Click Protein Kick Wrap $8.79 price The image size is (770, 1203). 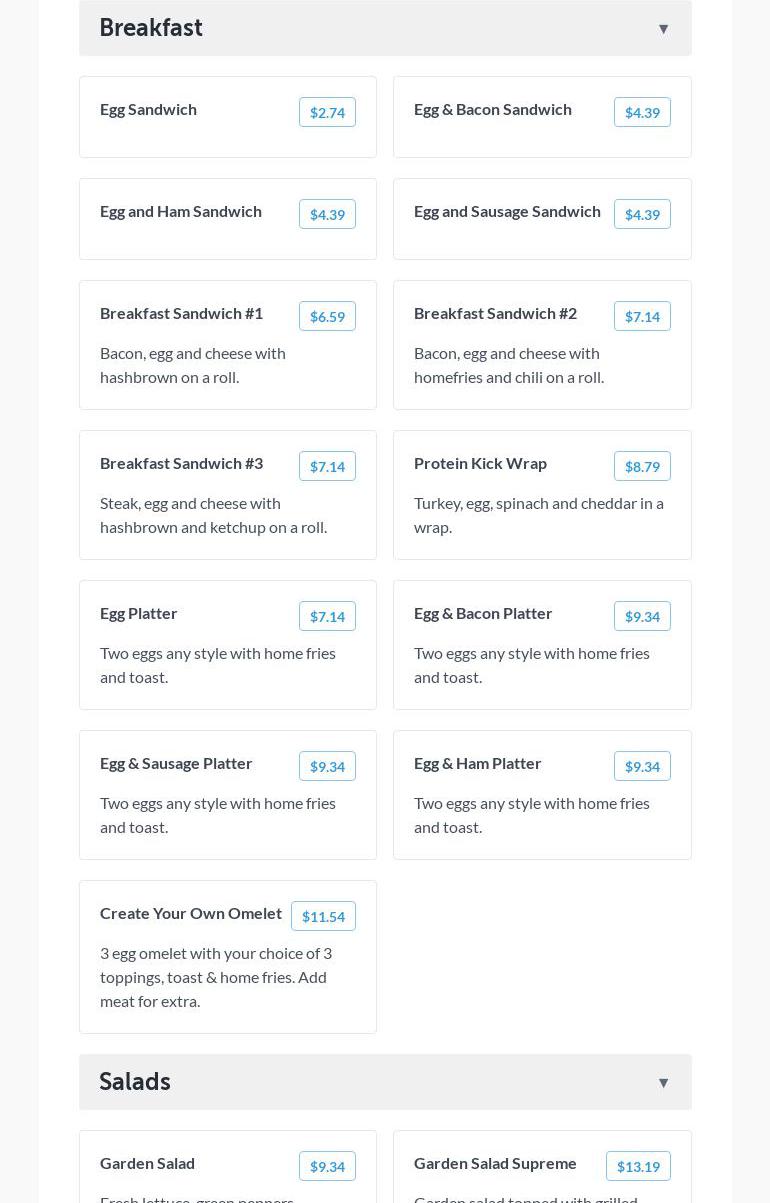pos(642,466)
